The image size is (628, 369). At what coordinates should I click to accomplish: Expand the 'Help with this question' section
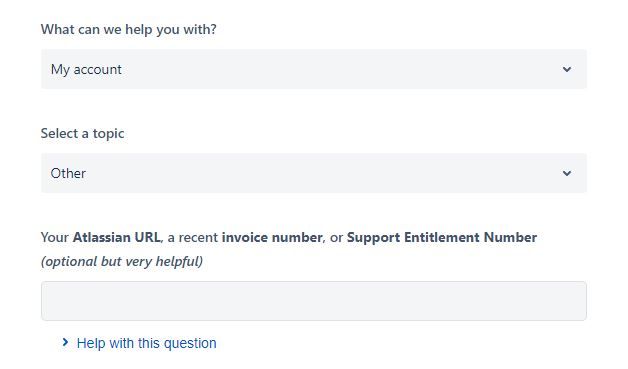(139, 343)
